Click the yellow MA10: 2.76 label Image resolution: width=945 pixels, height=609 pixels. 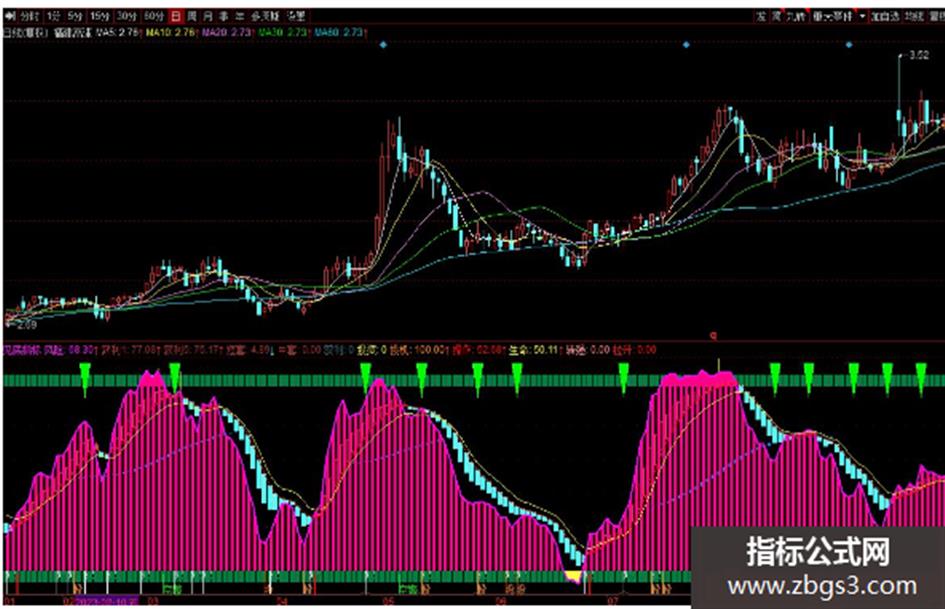tap(171, 32)
